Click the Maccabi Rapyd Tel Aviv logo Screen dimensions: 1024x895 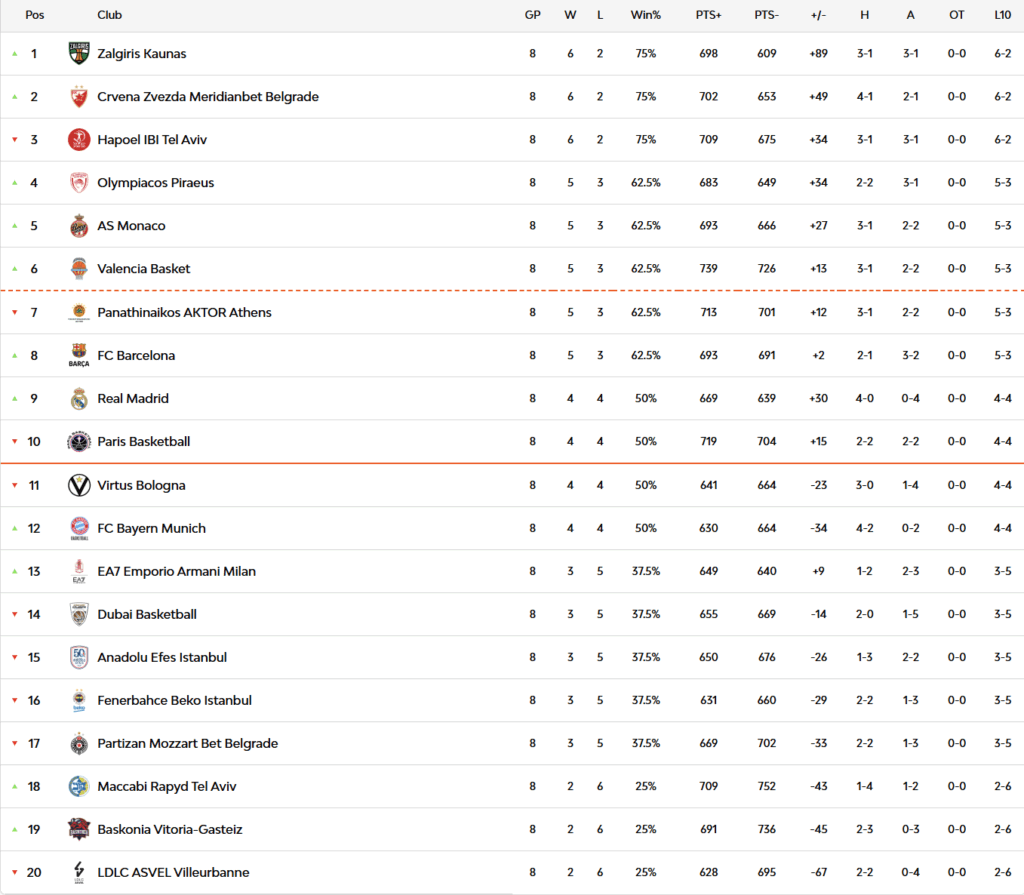(x=79, y=787)
